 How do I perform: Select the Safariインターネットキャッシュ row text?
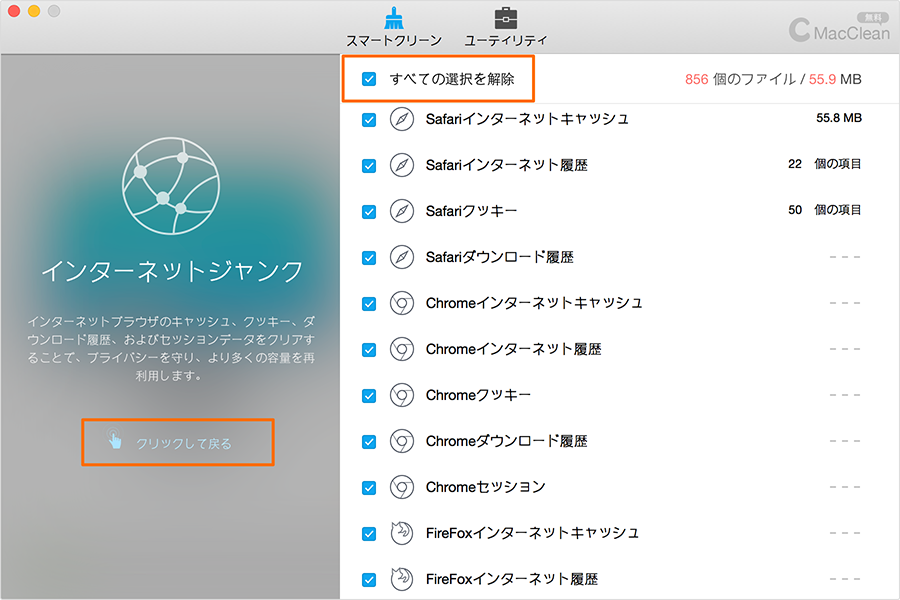tap(527, 119)
